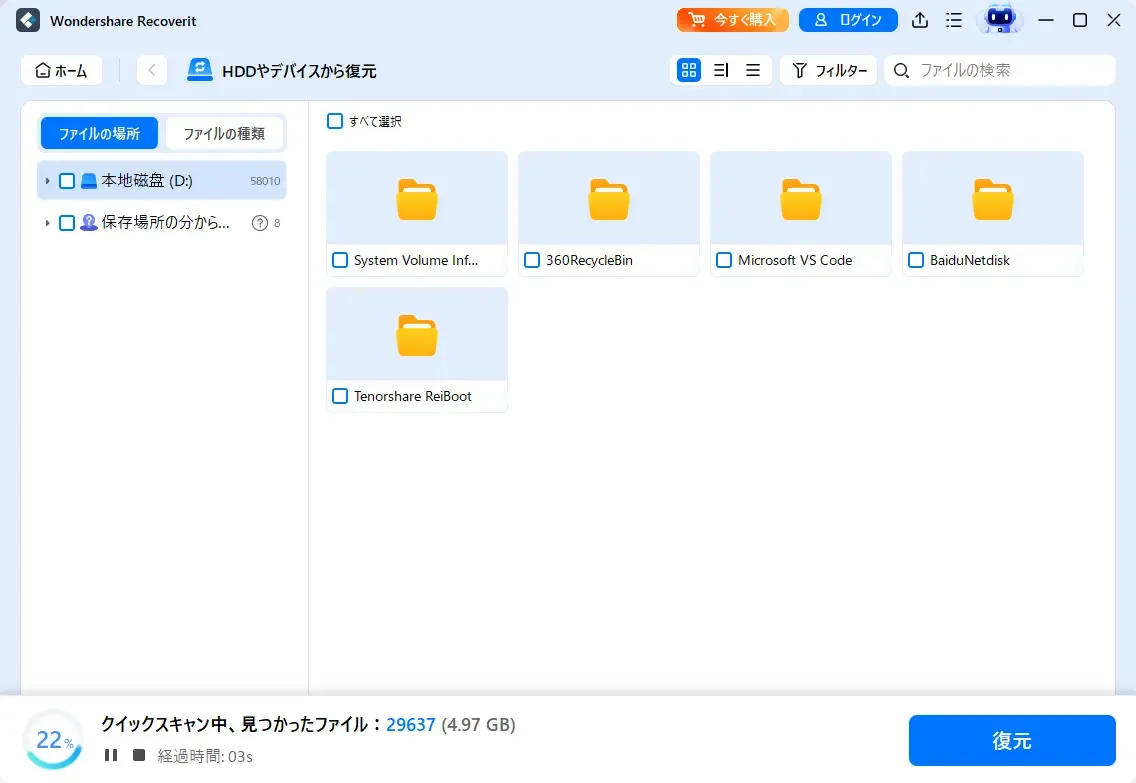Image resolution: width=1136 pixels, height=783 pixels.
Task: Open the BaiduNetdisk folder icon
Action: (993, 199)
